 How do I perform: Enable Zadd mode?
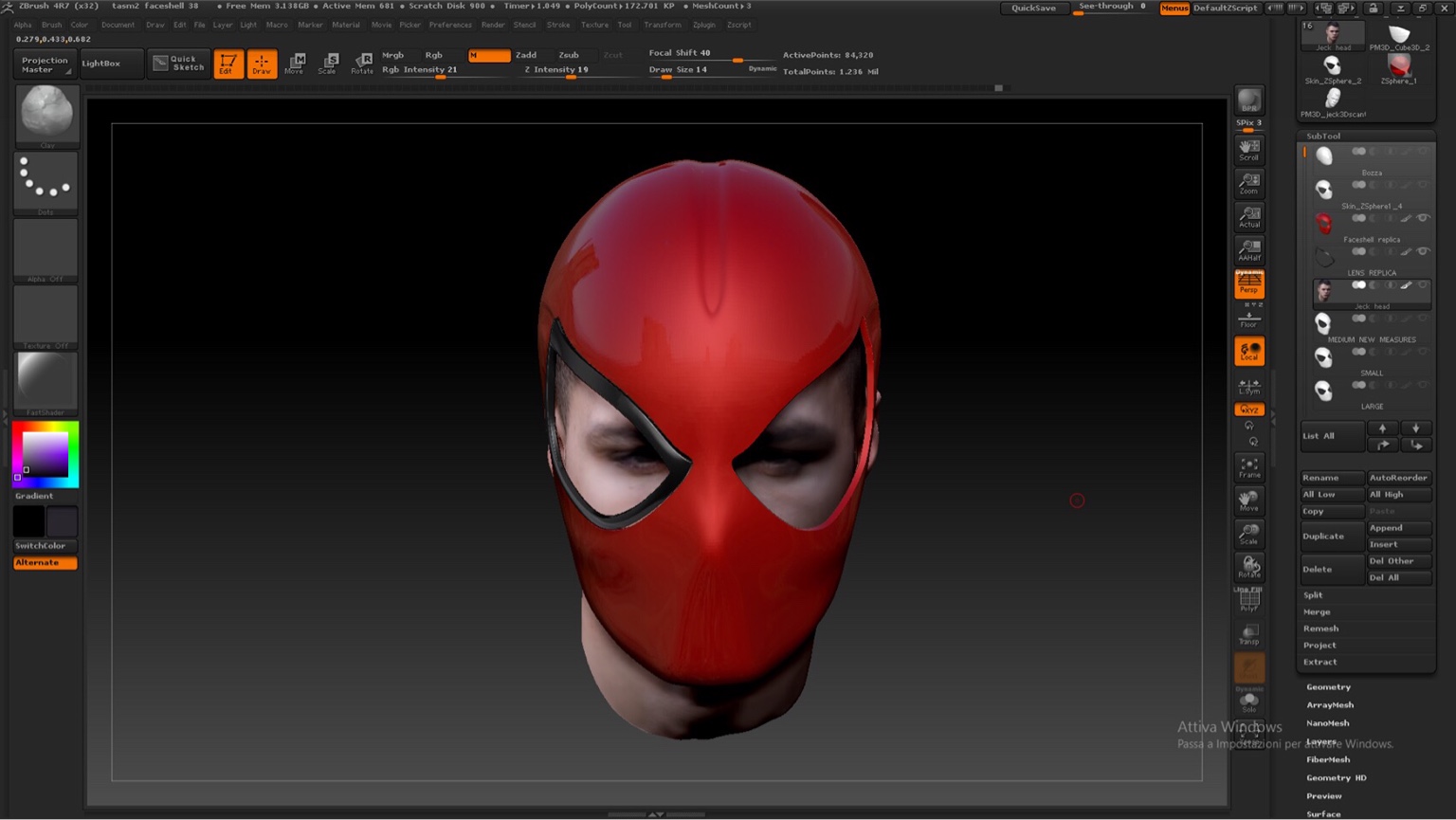pyautogui.click(x=526, y=55)
